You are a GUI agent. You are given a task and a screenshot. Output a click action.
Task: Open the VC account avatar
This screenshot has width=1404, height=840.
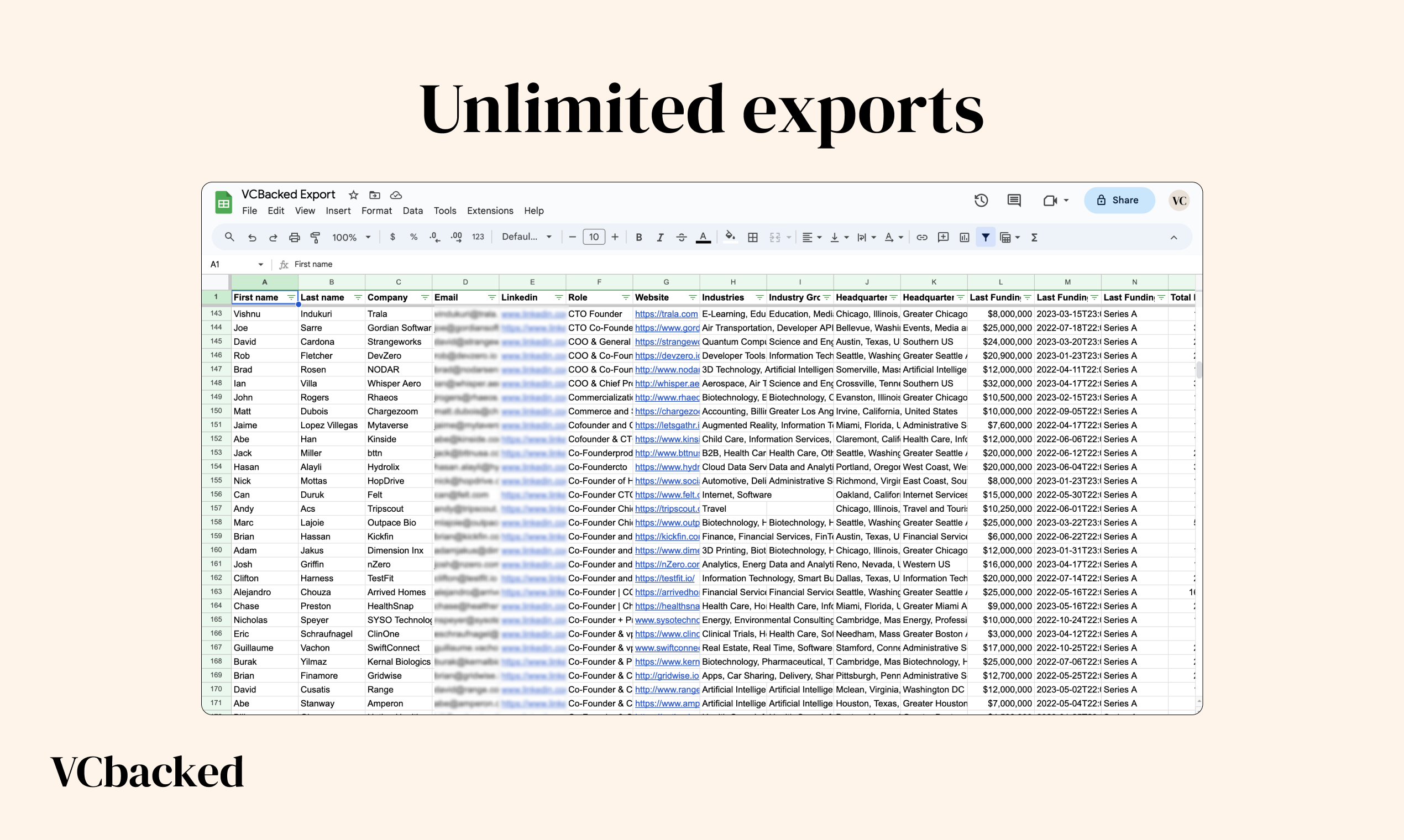tap(1179, 201)
